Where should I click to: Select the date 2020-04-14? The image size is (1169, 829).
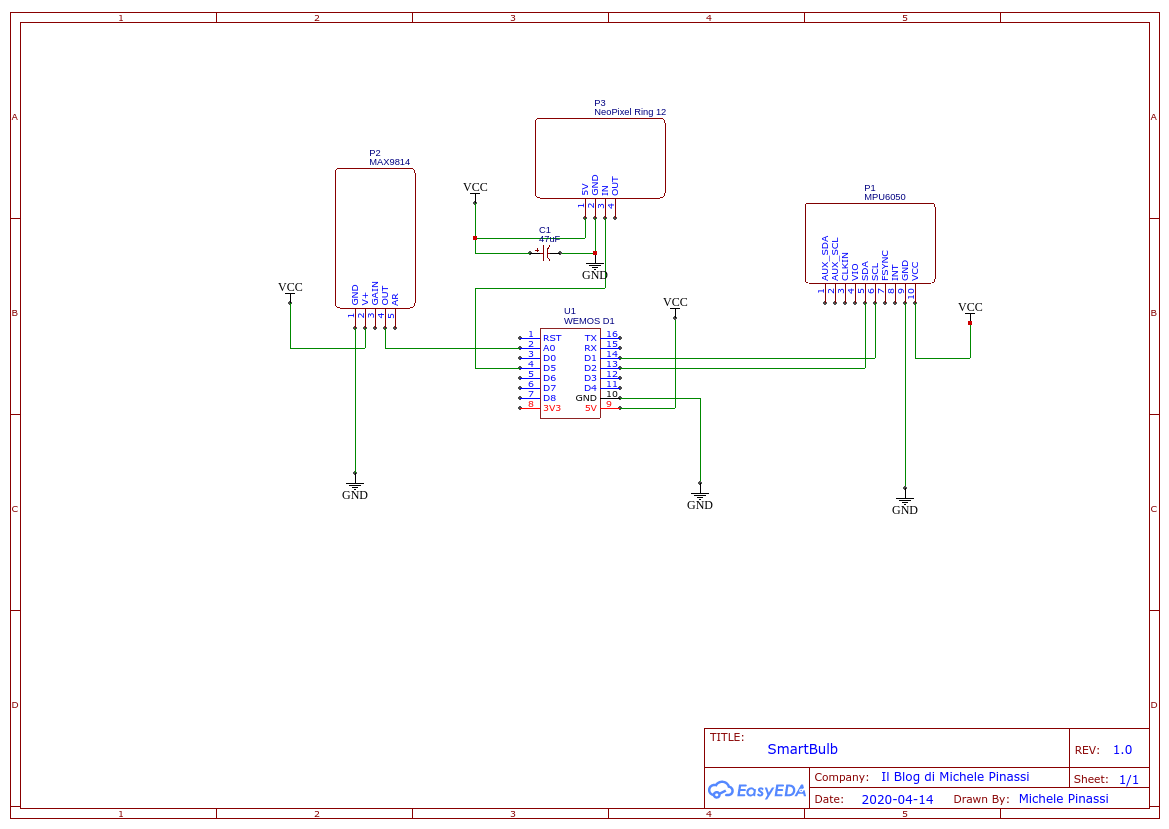click(x=898, y=799)
